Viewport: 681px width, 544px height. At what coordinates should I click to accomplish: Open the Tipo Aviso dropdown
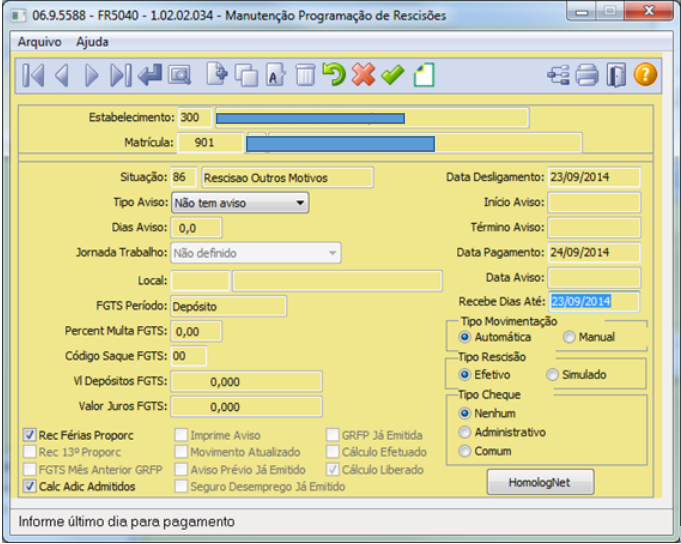pyautogui.click(x=240, y=203)
